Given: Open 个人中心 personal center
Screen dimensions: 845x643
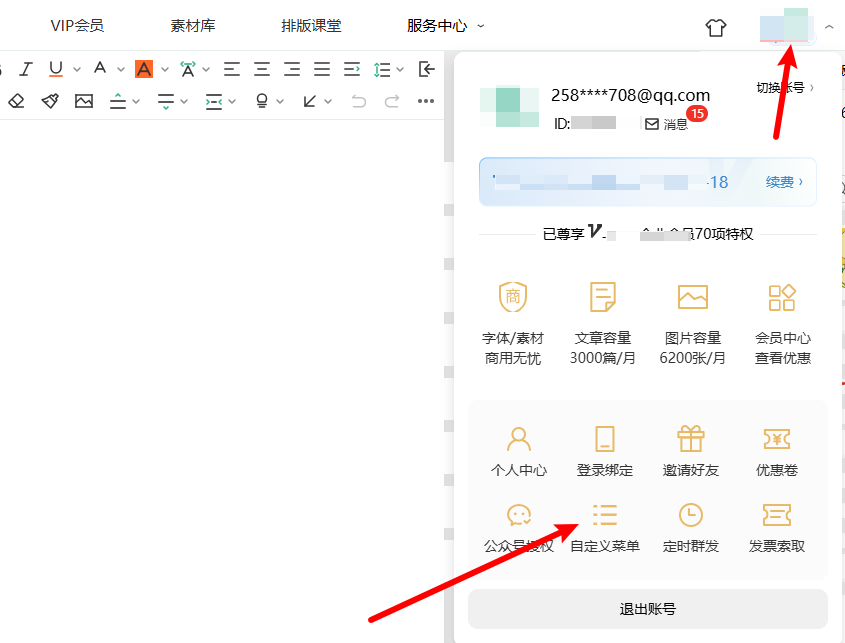Looking at the screenshot, I should point(519,451).
